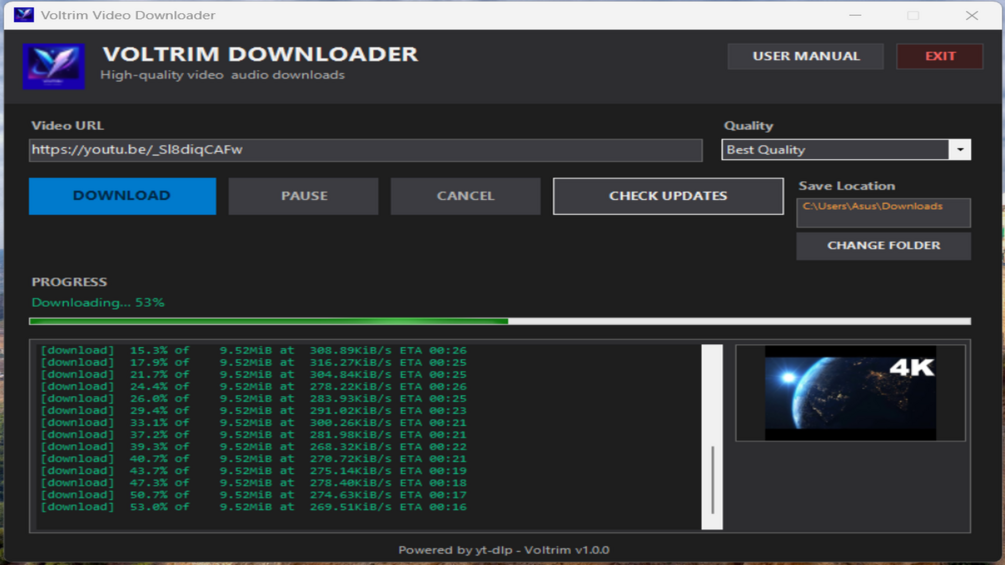Cancel the current download
The width and height of the screenshot is (1005, 565).
(x=465, y=196)
